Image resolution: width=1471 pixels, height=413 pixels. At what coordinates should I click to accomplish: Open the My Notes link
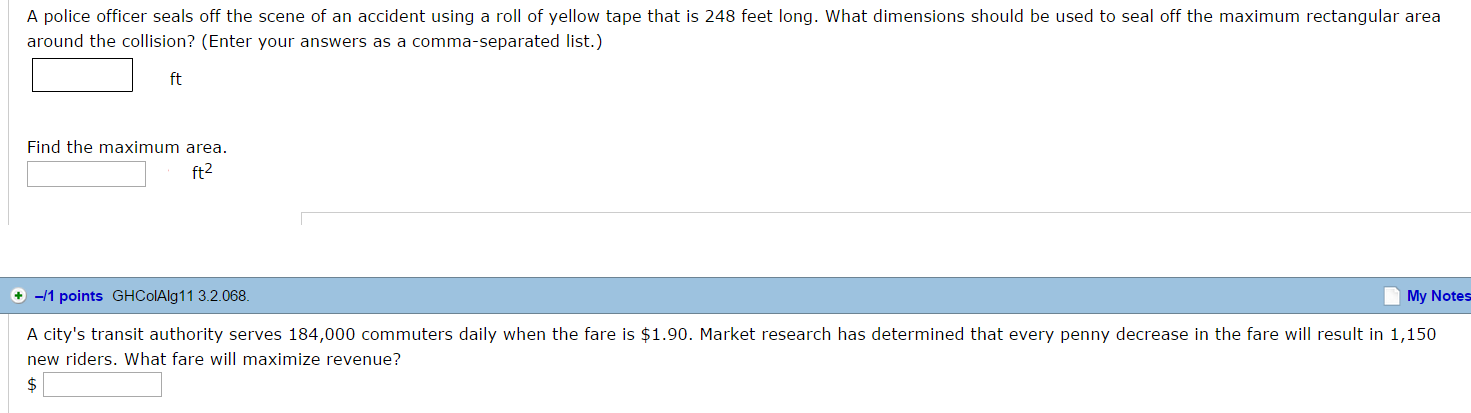tap(1438, 296)
